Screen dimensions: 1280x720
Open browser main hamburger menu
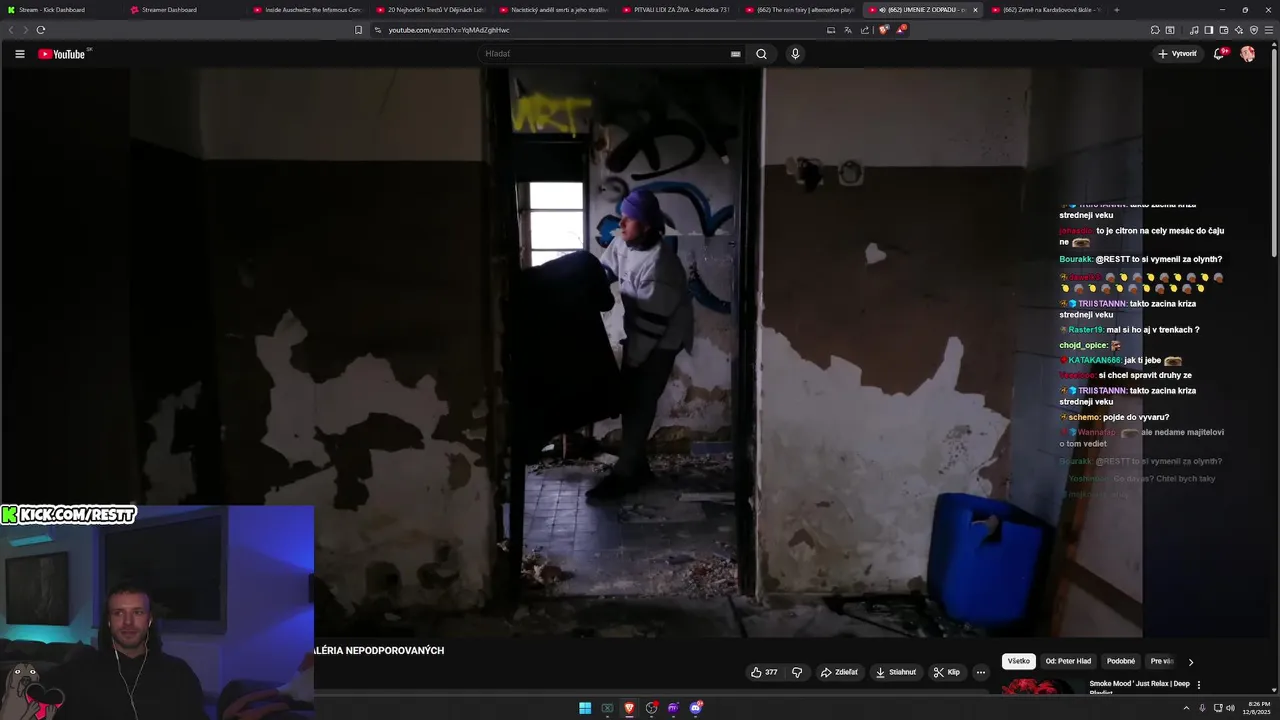[x=1269, y=30]
